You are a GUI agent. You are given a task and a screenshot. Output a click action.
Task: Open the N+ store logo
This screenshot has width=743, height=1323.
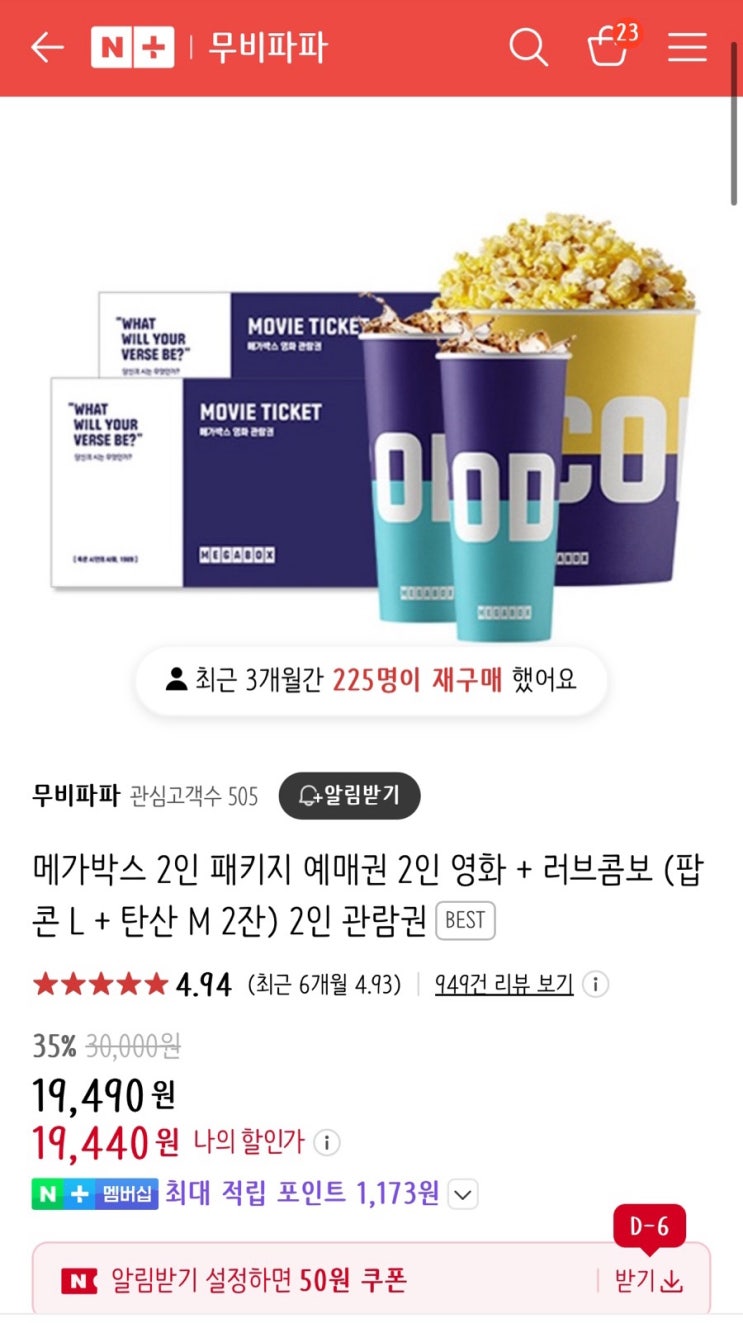pos(132,47)
